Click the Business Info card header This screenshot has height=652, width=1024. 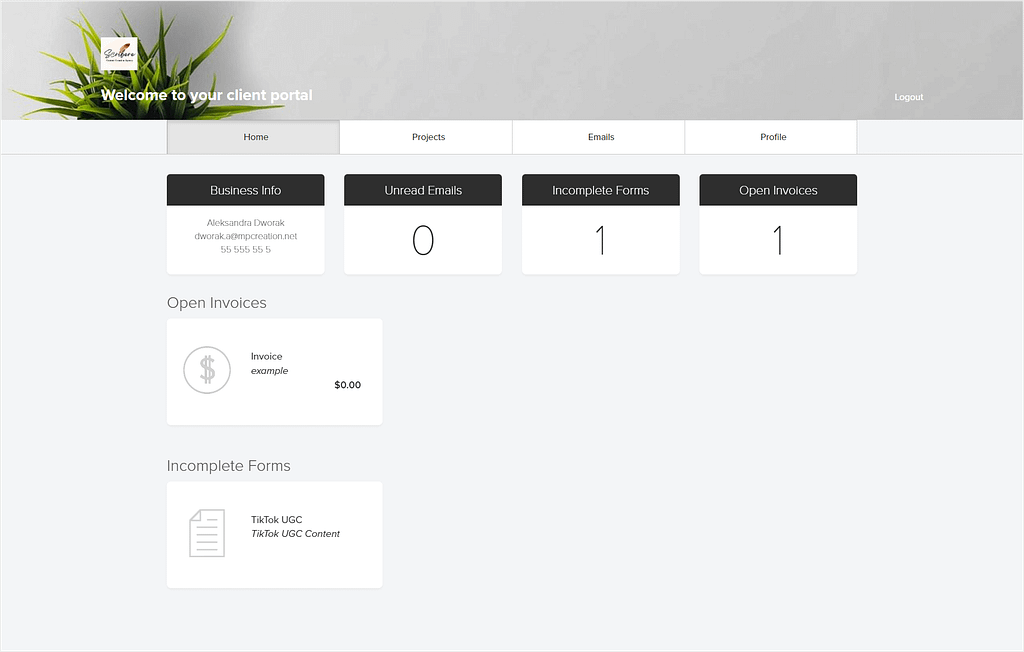click(x=246, y=190)
